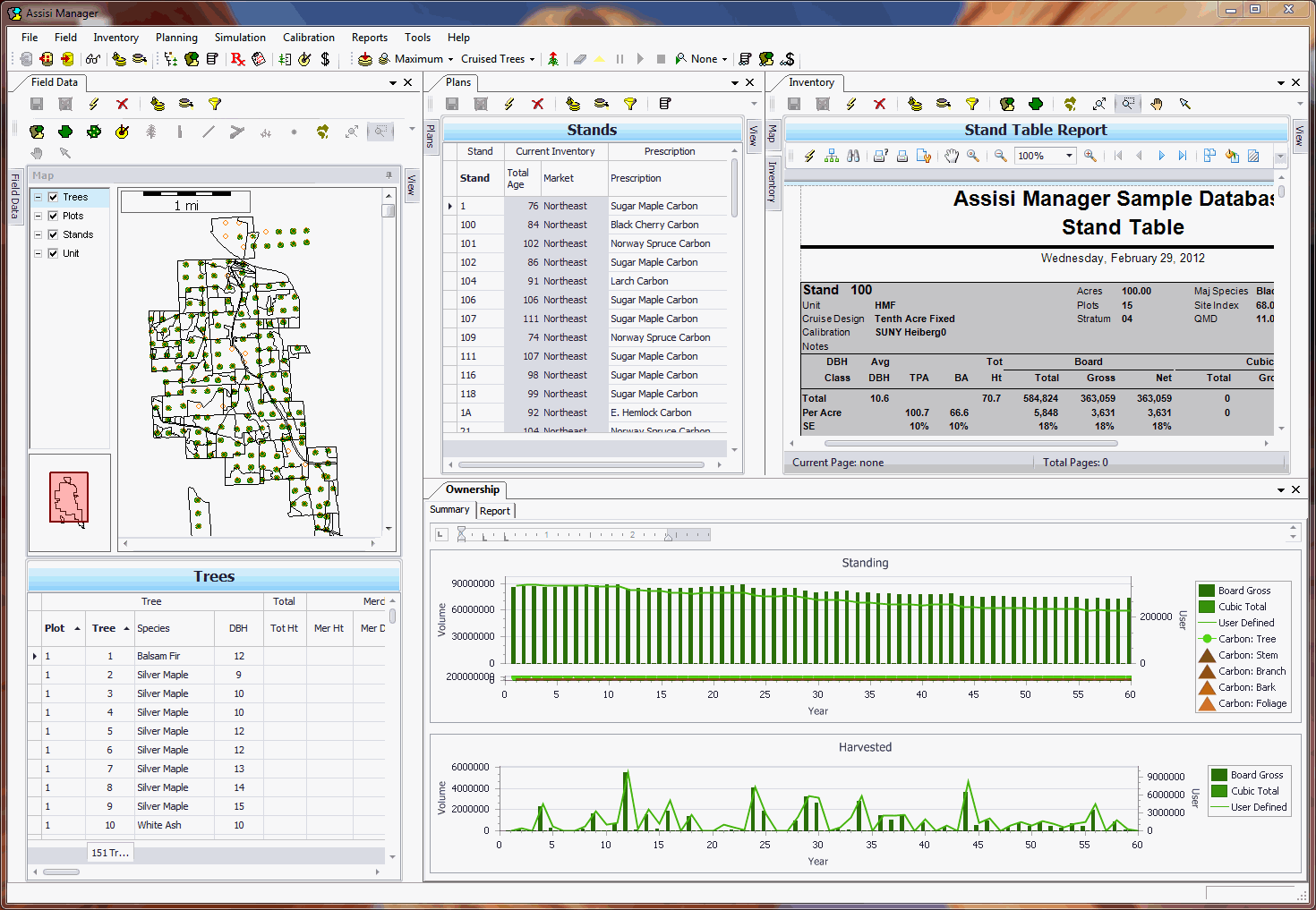Click the dollar sign icon in main toolbar
1316x910 pixels.
pos(325,59)
